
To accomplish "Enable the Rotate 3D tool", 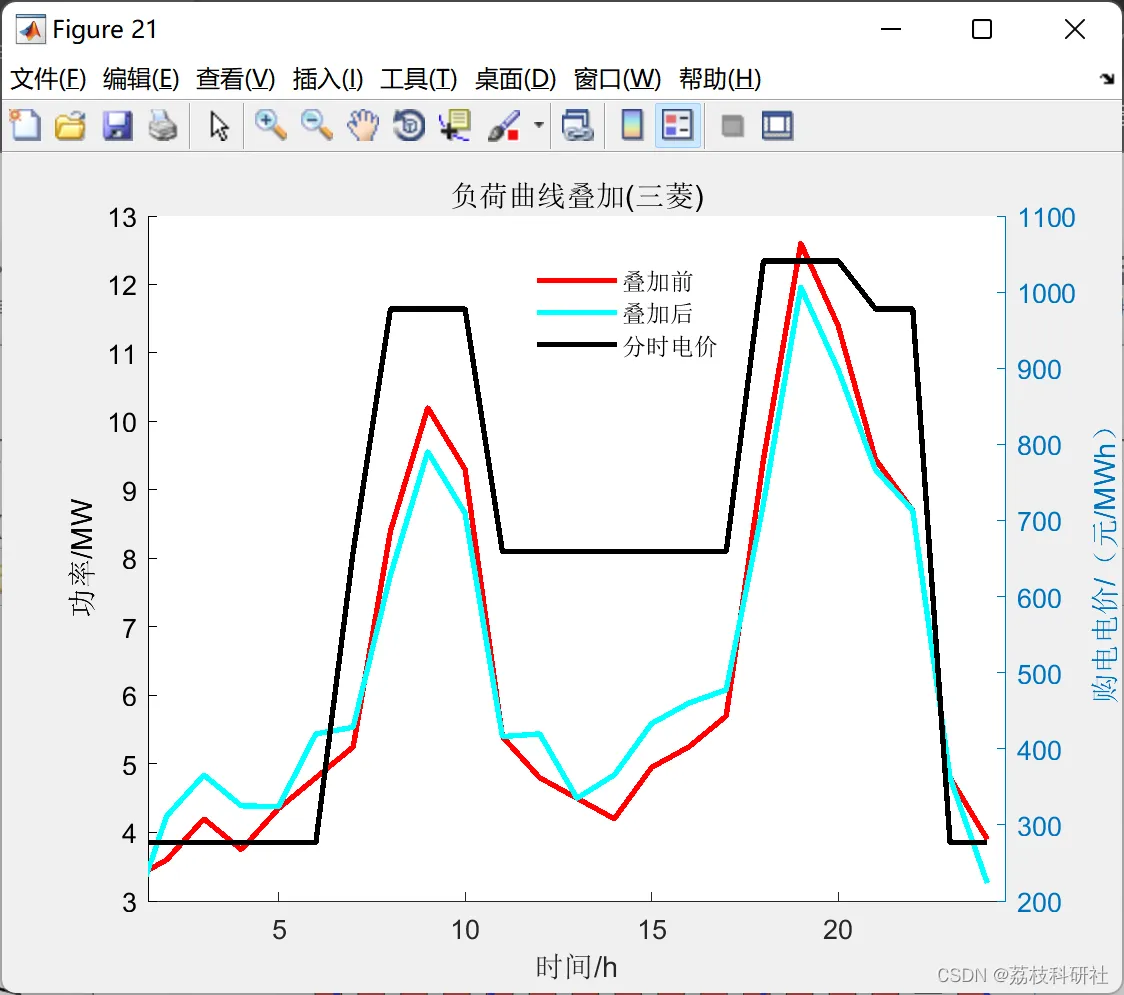I will point(409,125).
